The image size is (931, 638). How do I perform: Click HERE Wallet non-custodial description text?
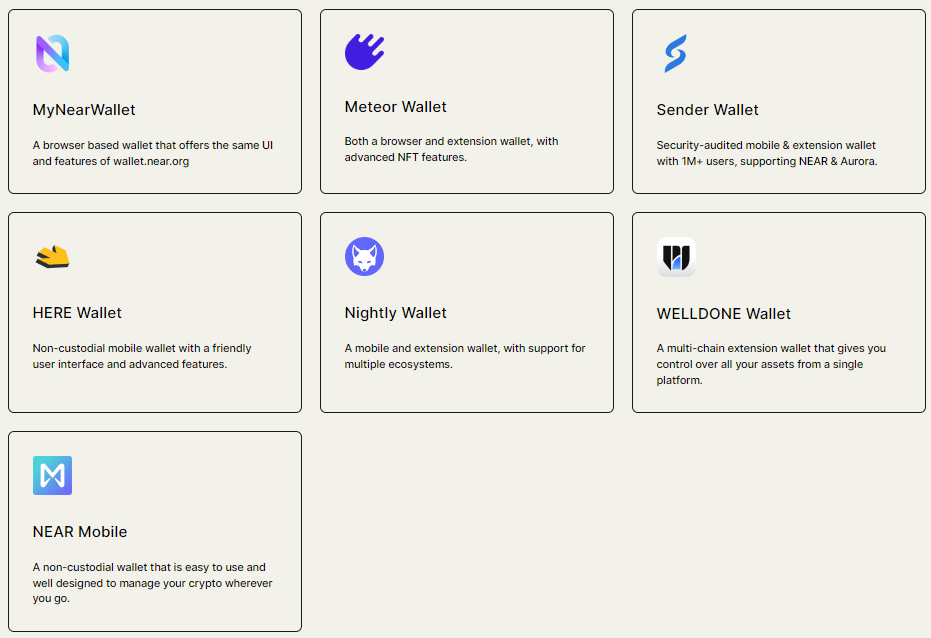(142, 356)
